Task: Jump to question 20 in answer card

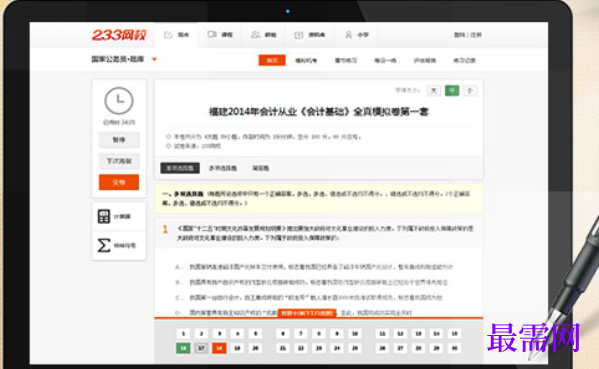Action: point(255,348)
